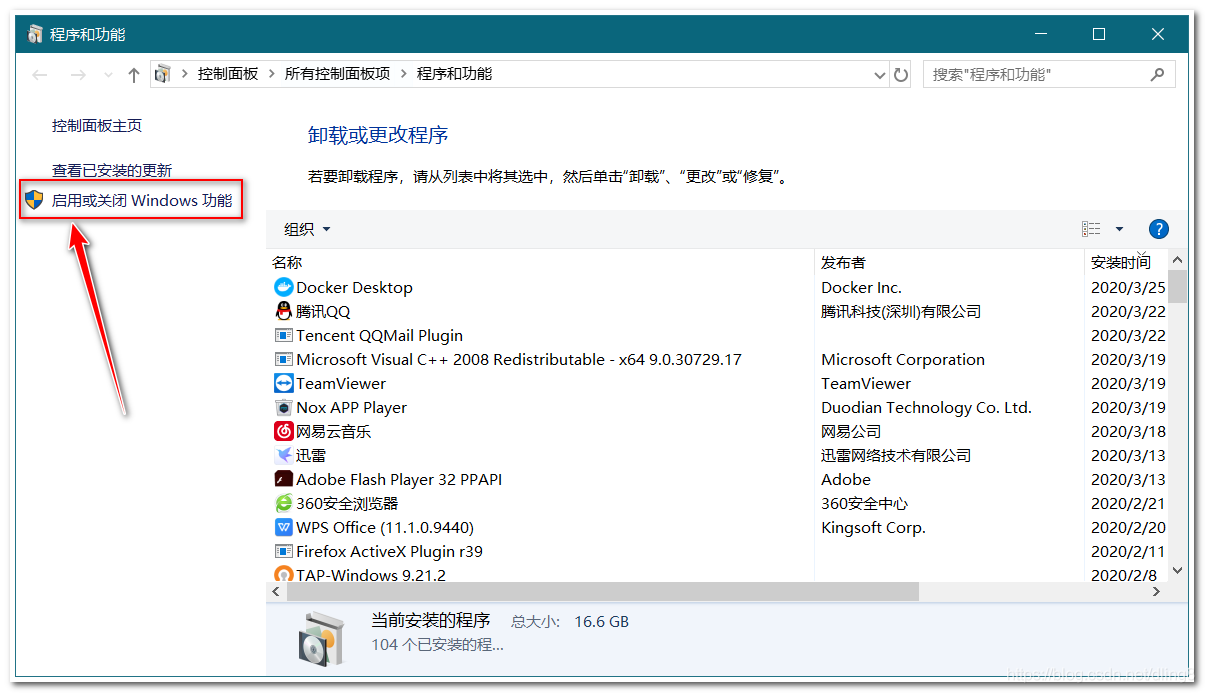This screenshot has height=693, width=1205.
Task: Select the Docker Inc. publisher cell
Action: (x=861, y=287)
